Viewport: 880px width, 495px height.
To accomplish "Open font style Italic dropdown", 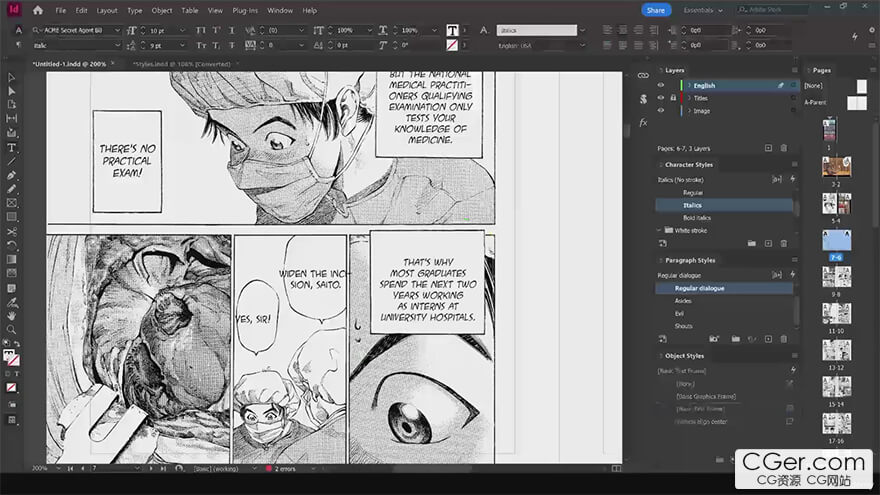I will point(117,45).
